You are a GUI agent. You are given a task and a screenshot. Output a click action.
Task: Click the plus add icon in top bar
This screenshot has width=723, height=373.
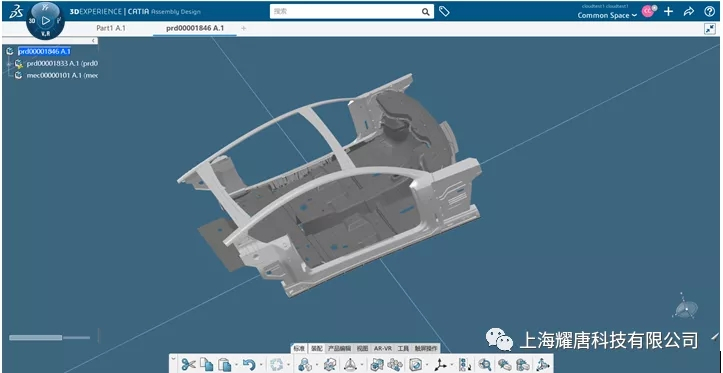(669, 12)
